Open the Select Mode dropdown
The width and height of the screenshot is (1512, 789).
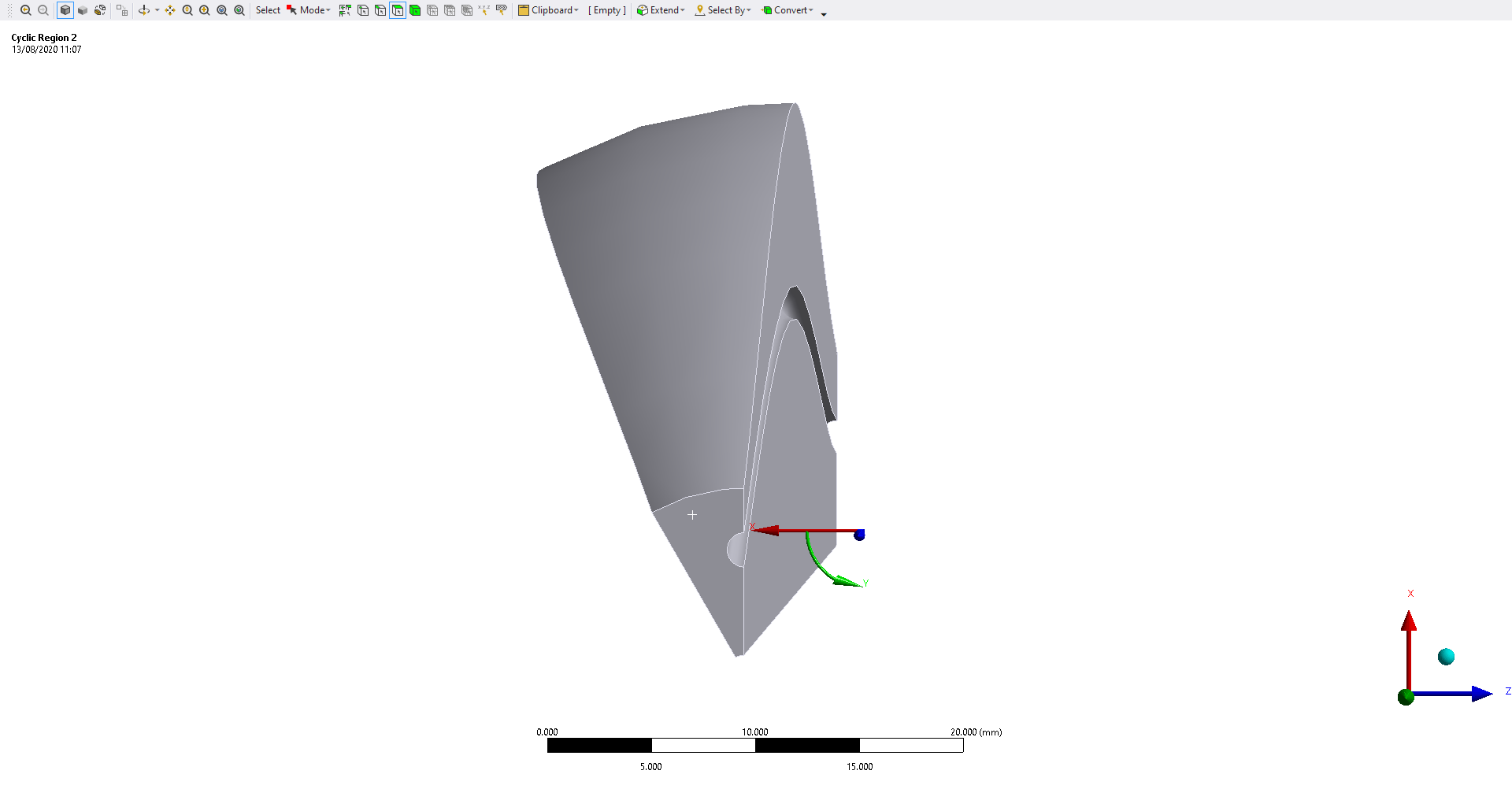[x=309, y=10]
